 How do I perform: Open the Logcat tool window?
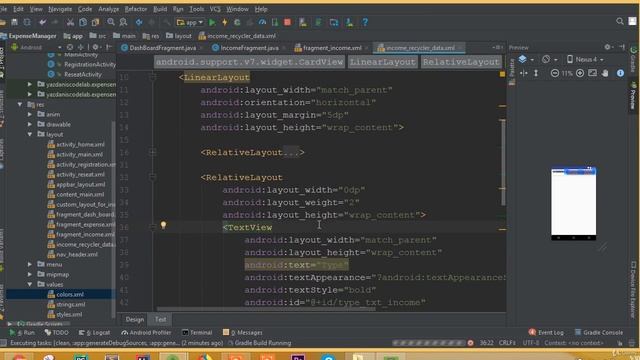click(x=95, y=333)
